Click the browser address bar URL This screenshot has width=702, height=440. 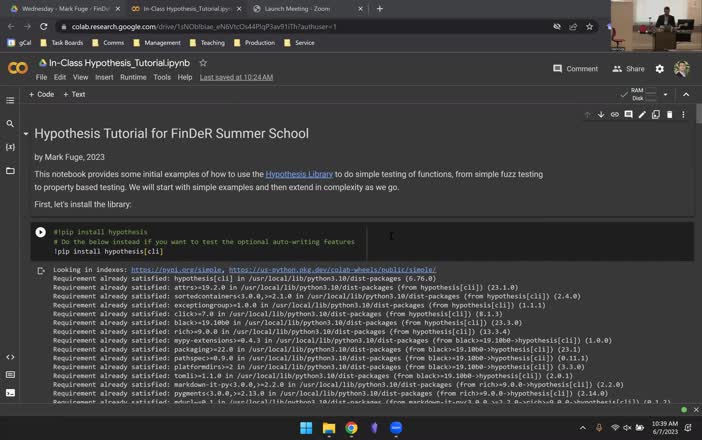click(200, 27)
